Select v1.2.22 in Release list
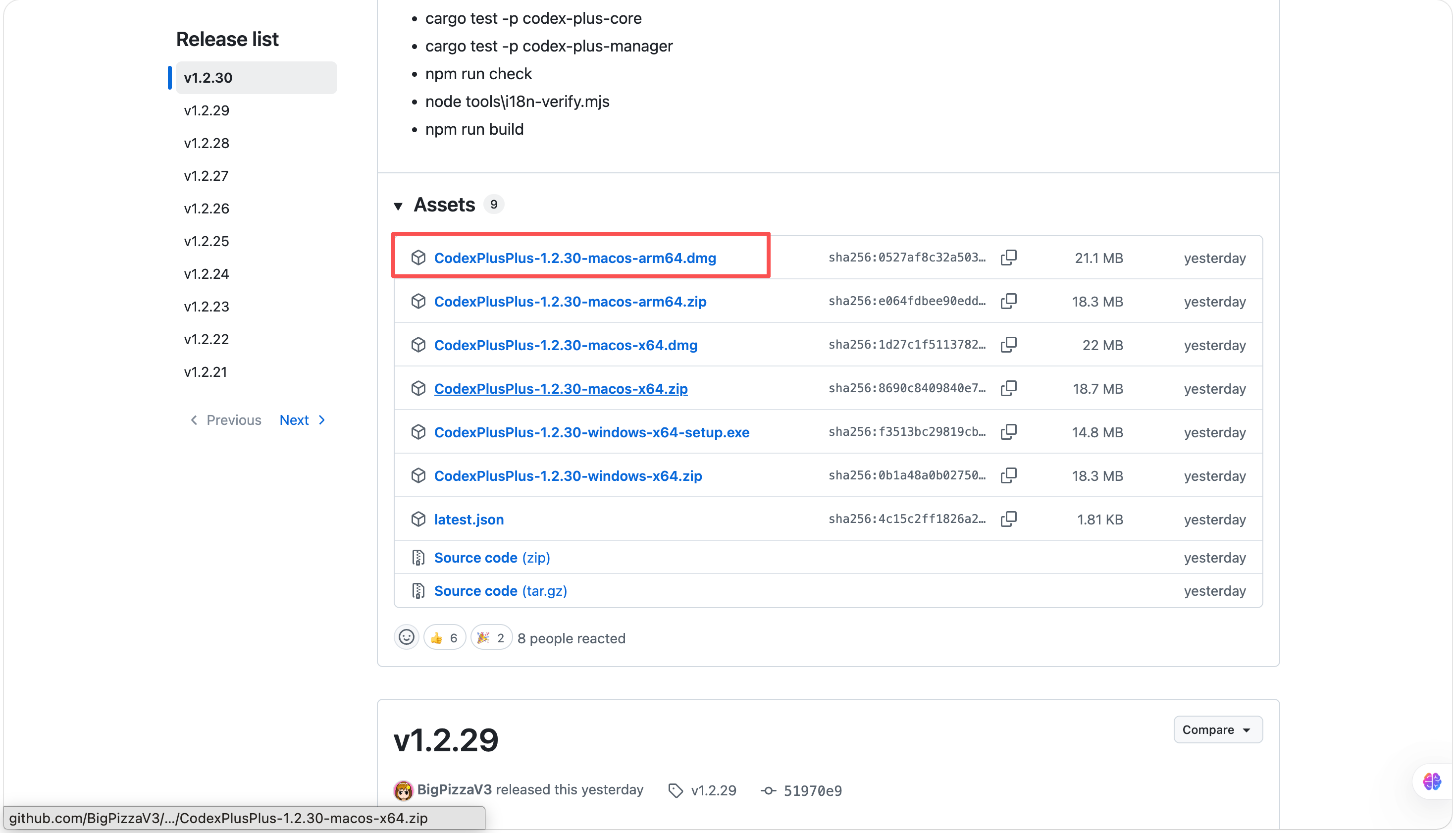Image resolution: width=1456 pixels, height=833 pixels. [x=257, y=339]
